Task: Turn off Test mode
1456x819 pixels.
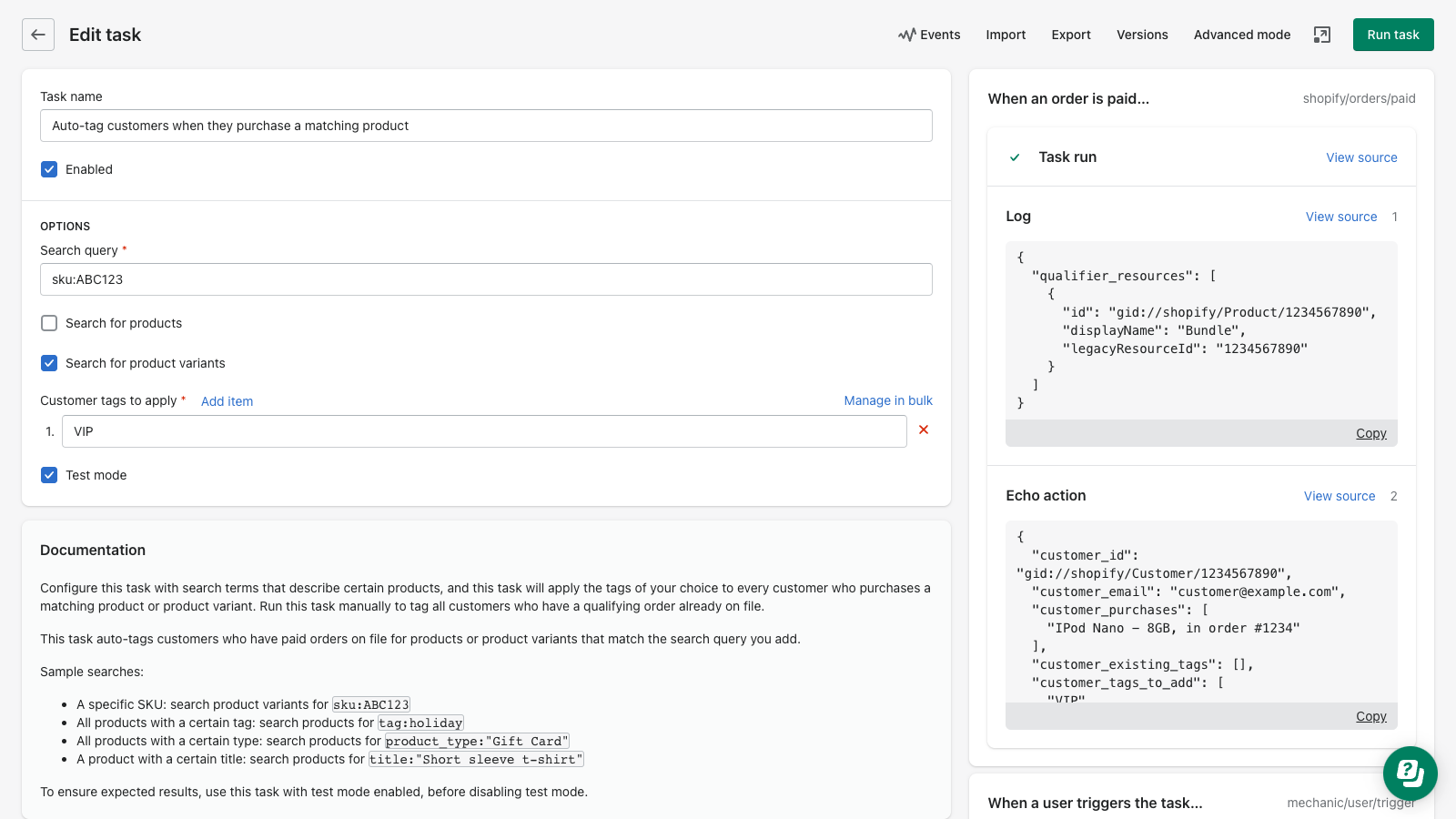Action: click(48, 474)
